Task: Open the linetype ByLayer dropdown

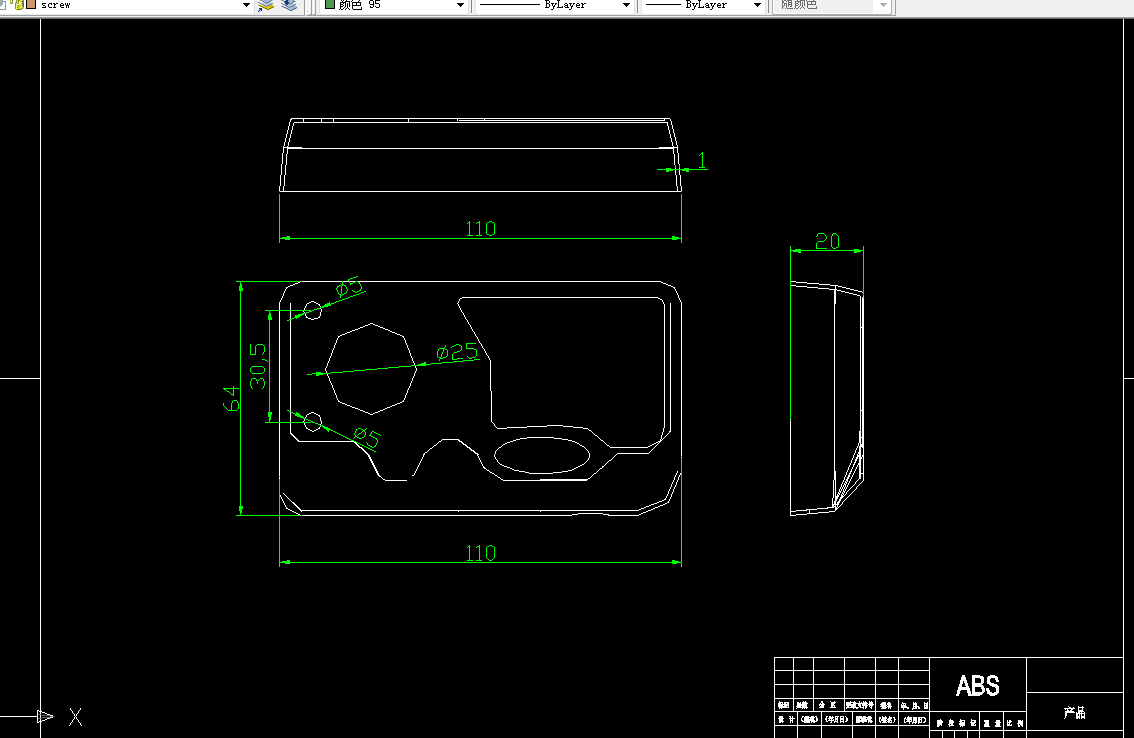Action: 626,5
